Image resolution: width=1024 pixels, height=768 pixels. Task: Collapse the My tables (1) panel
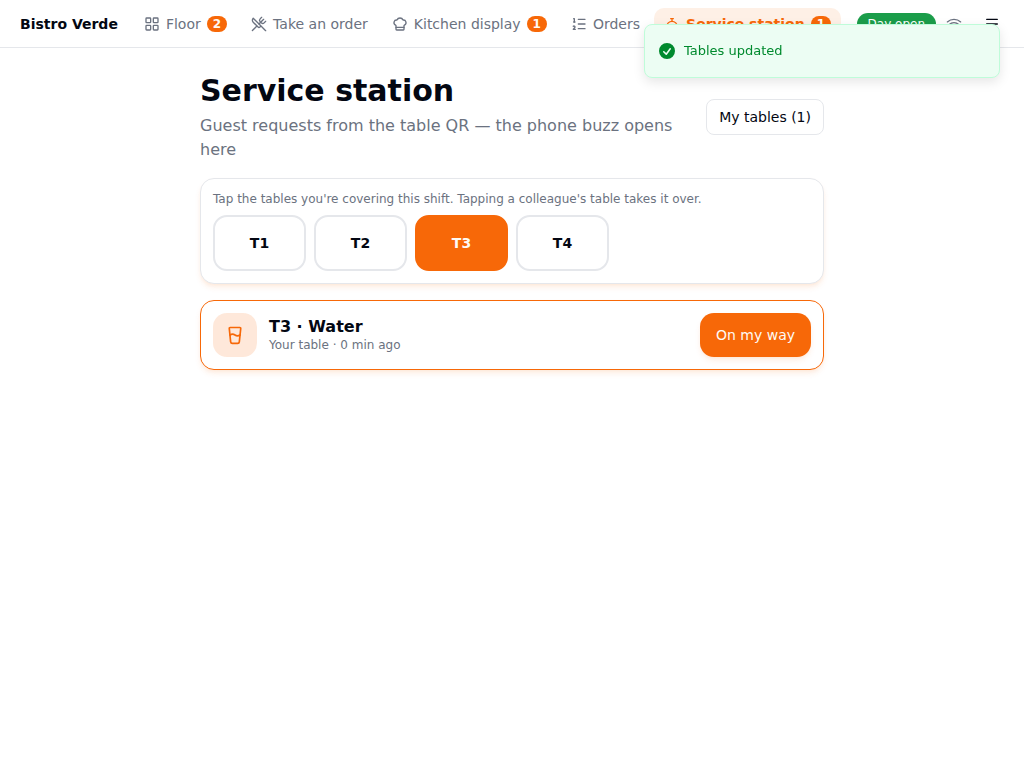[765, 117]
